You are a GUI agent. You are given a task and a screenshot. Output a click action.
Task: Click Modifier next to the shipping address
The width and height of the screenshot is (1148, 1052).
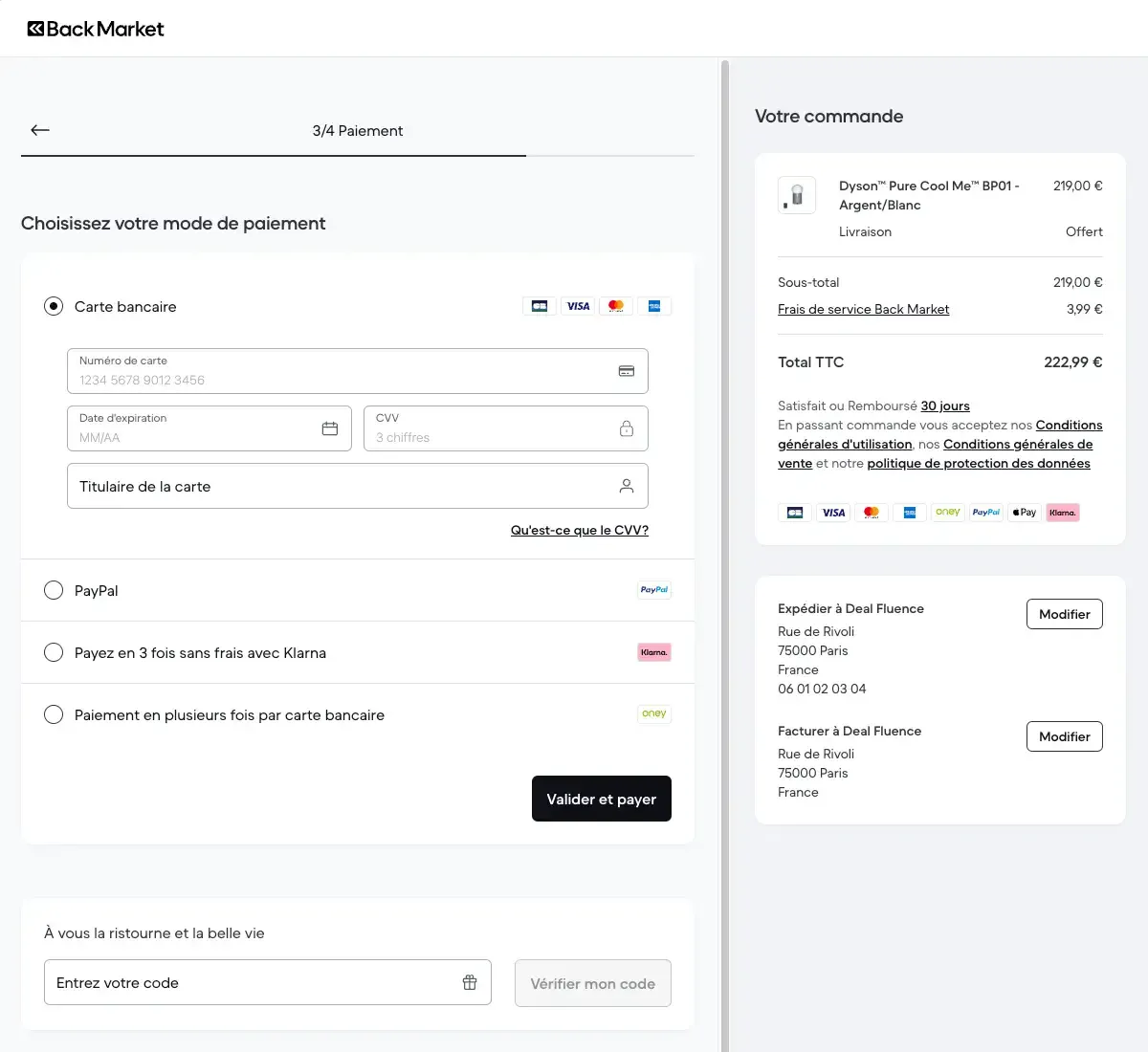[x=1064, y=613]
